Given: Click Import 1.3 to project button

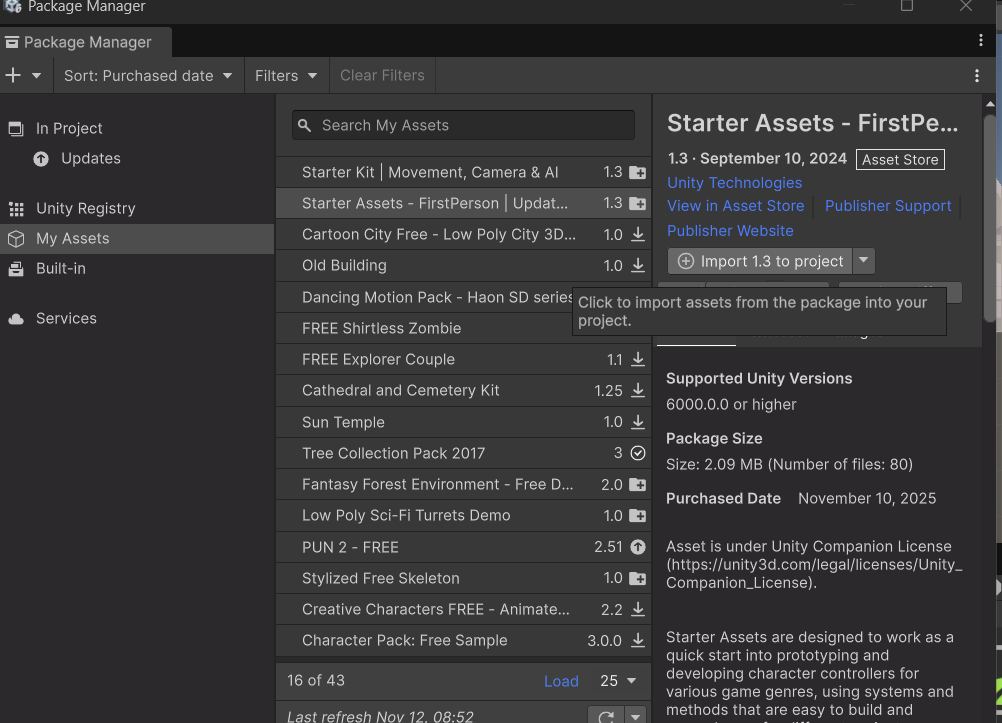Looking at the screenshot, I should (760, 261).
